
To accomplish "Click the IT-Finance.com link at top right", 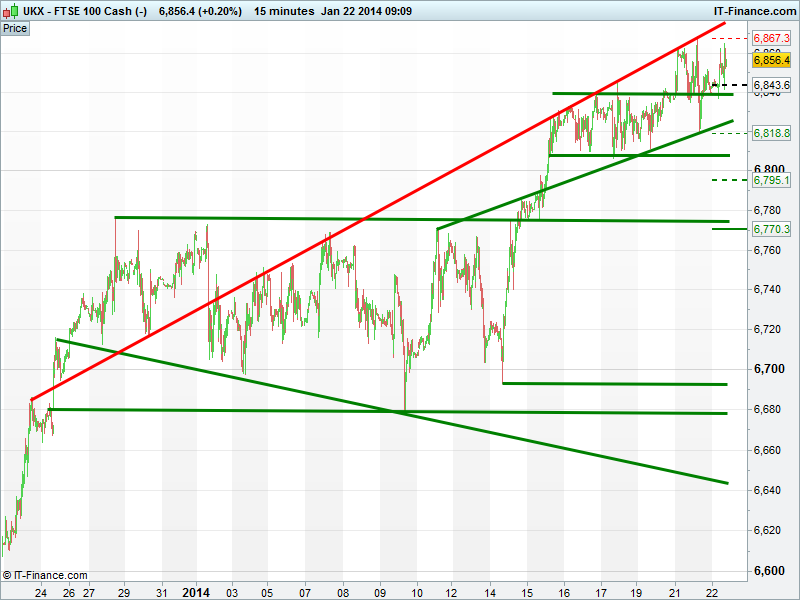I will click(x=753, y=11).
